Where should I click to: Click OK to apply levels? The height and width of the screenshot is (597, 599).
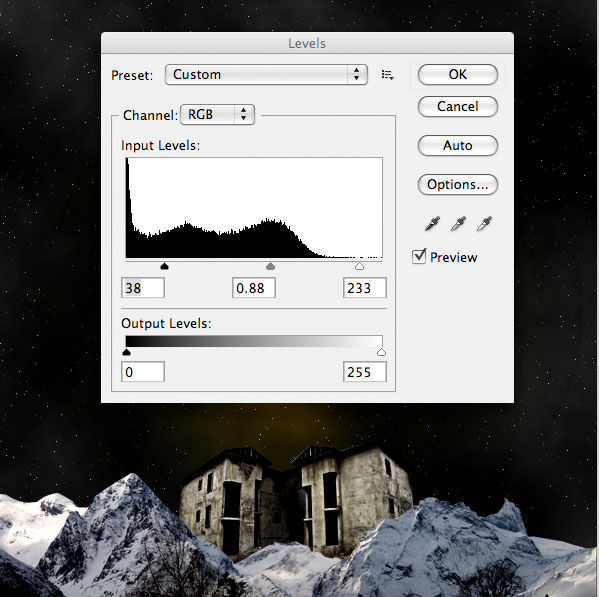[458, 74]
